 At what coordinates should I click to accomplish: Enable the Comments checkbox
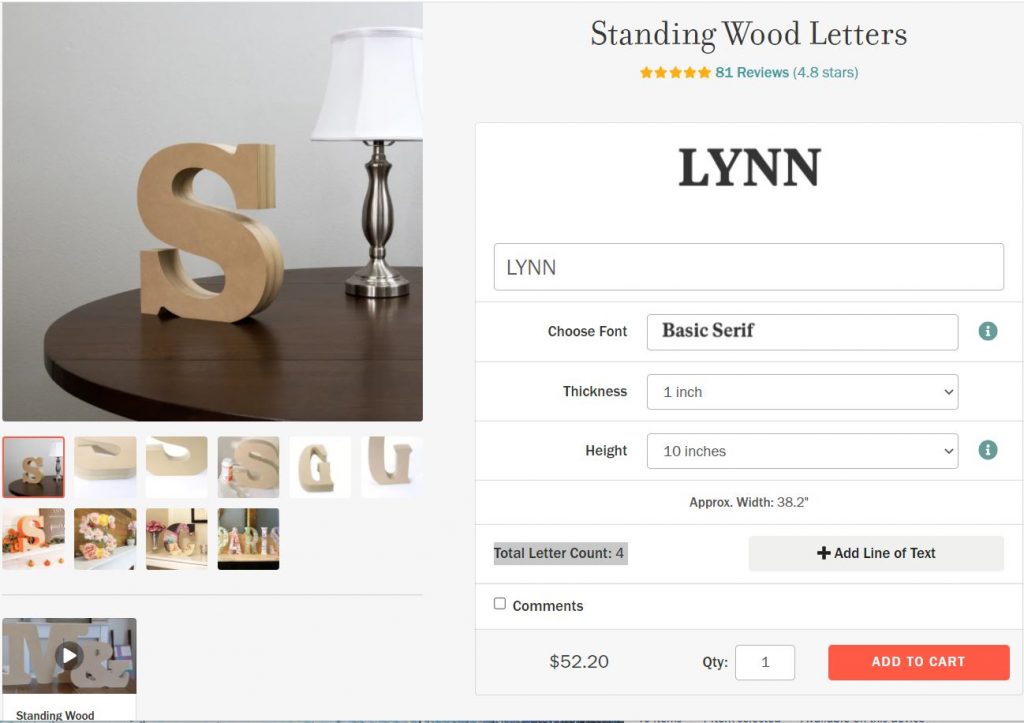(x=500, y=603)
